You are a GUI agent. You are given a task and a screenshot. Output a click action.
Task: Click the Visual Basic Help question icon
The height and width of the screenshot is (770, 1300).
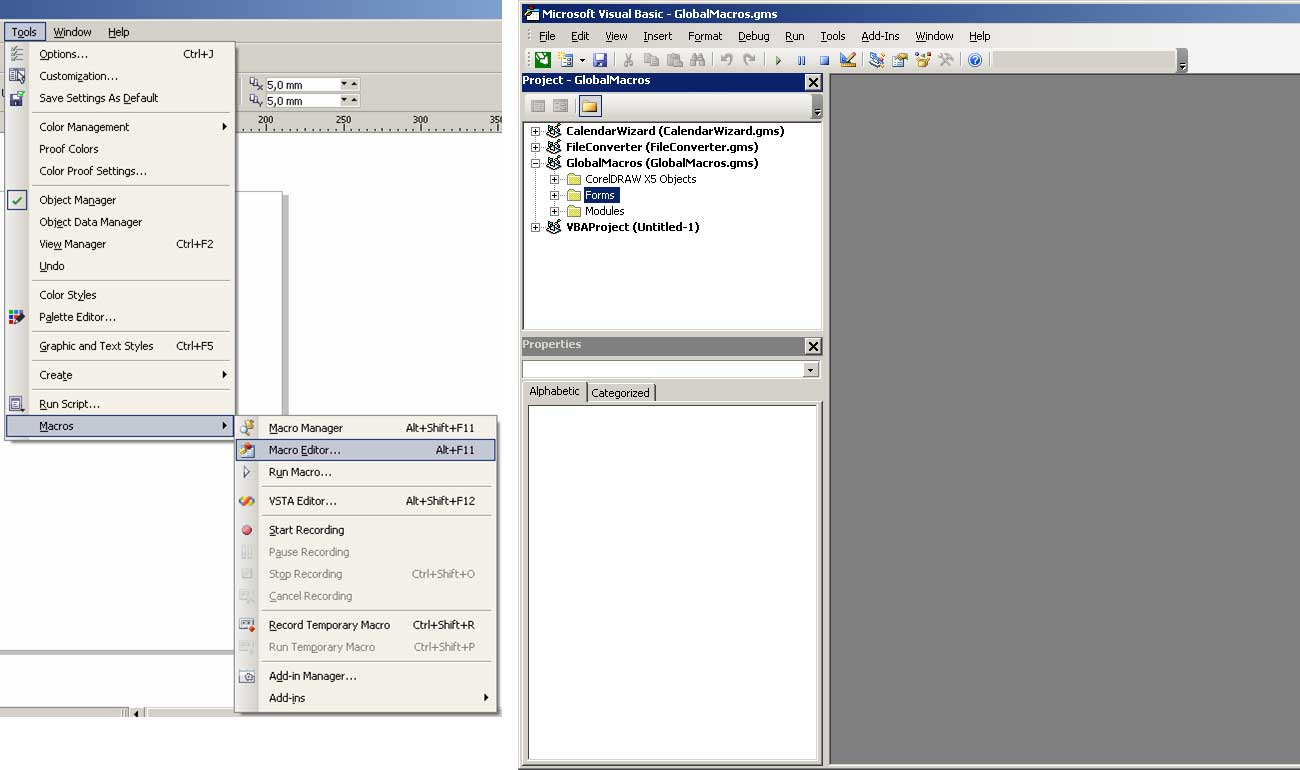(x=974, y=60)
